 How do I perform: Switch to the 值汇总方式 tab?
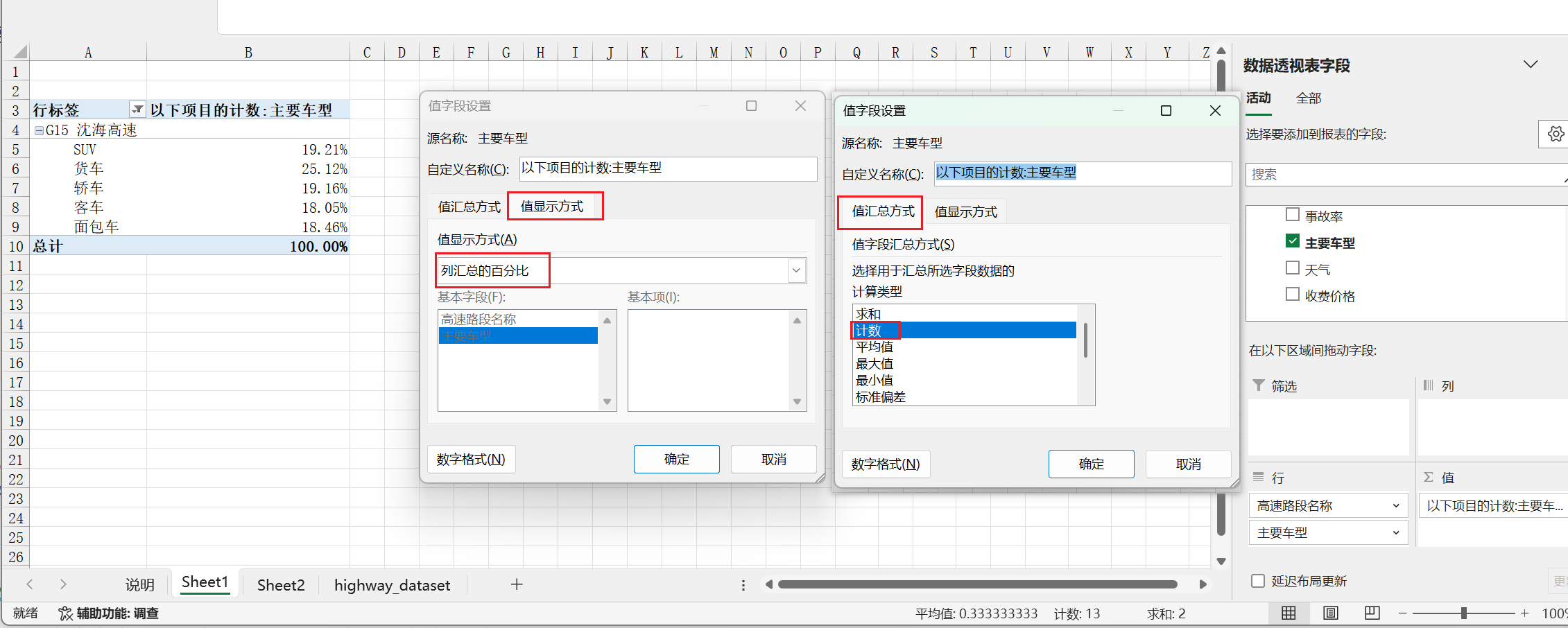point(879,211)
